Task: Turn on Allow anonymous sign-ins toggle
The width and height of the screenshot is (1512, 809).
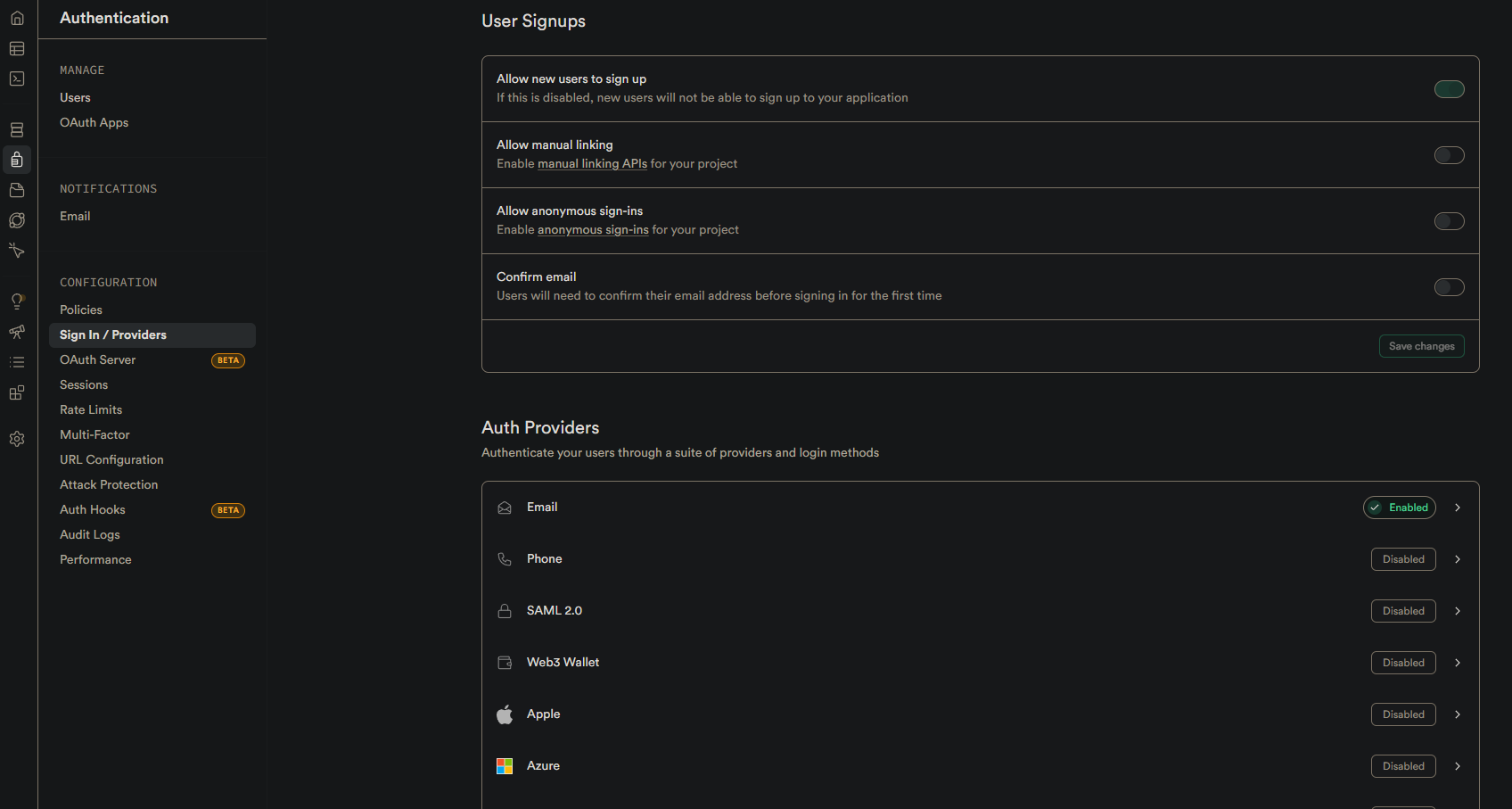Action: (x=1449, y=221)
